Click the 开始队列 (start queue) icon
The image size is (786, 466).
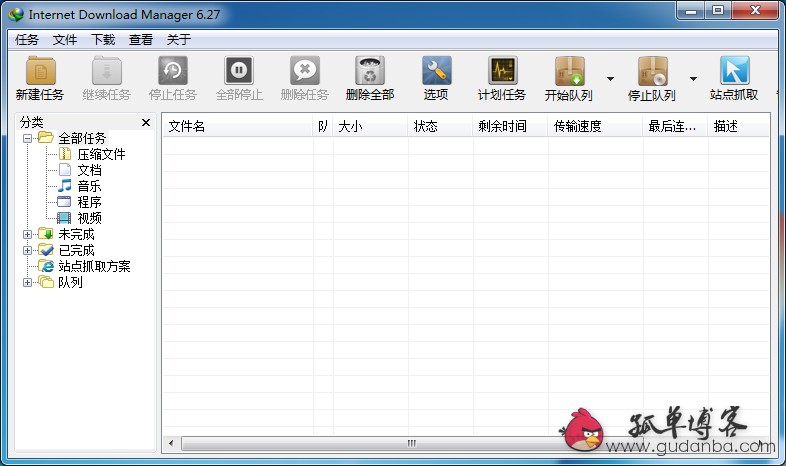pyautogui.click(x=569, y=71)
